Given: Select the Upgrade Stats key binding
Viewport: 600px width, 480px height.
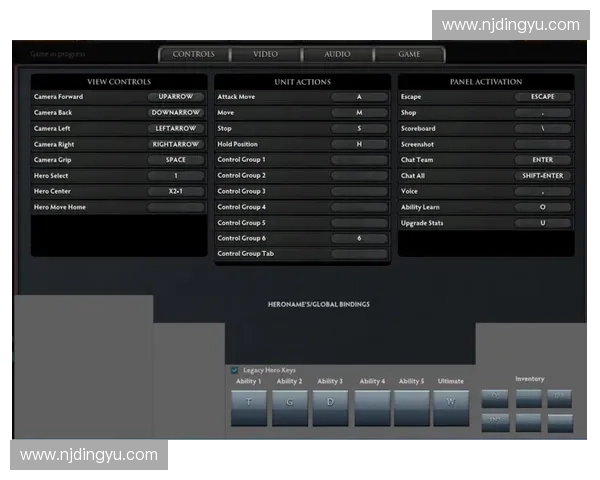Looking at the screenshot, I should point(543,223).
